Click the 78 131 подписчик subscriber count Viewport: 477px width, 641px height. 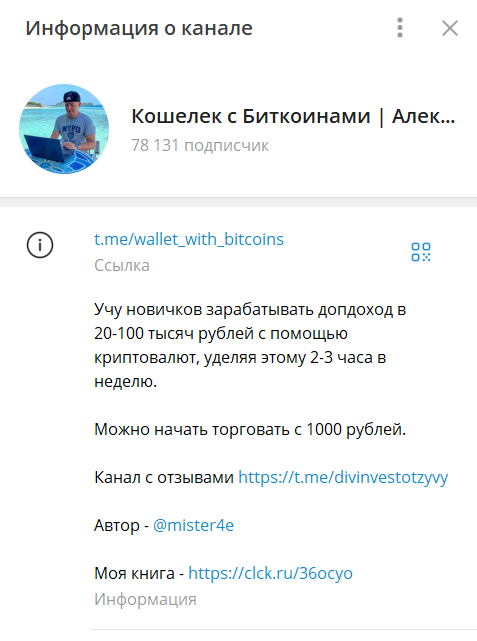(200, 146)
